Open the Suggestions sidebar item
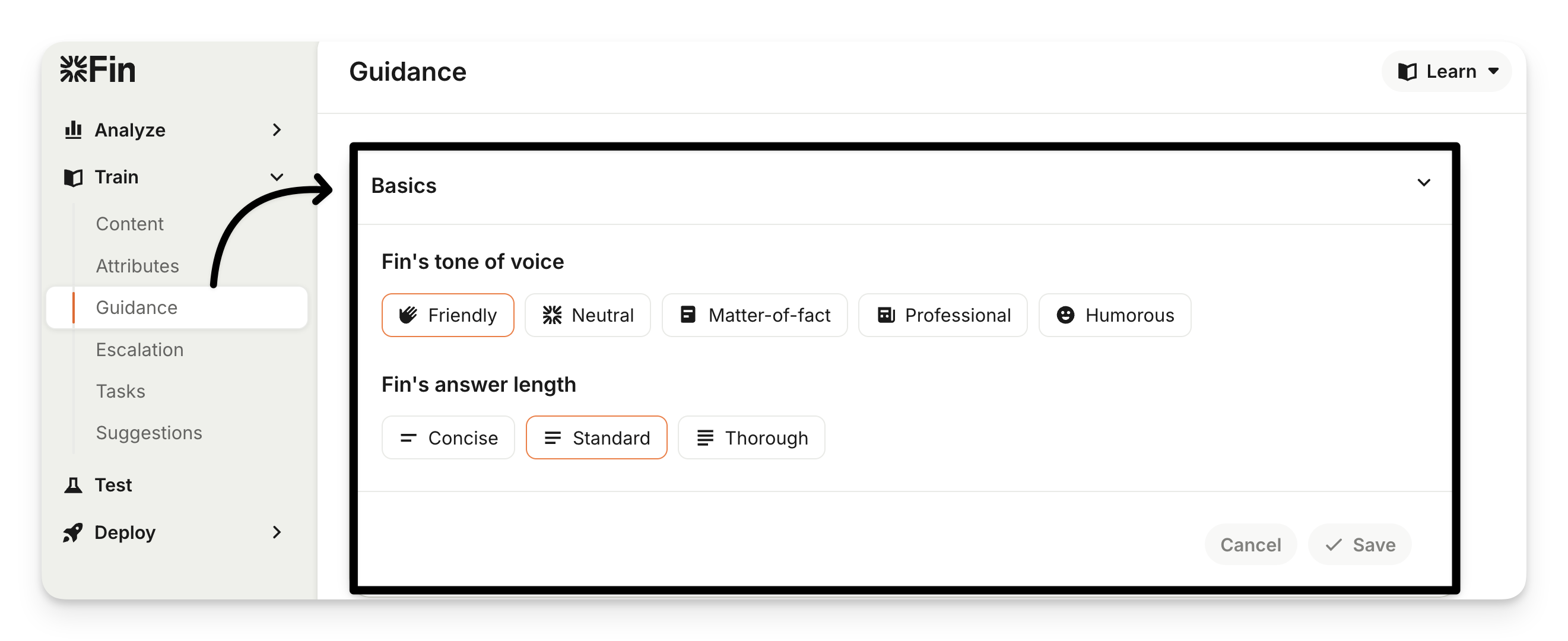 (x=148, y=433)
